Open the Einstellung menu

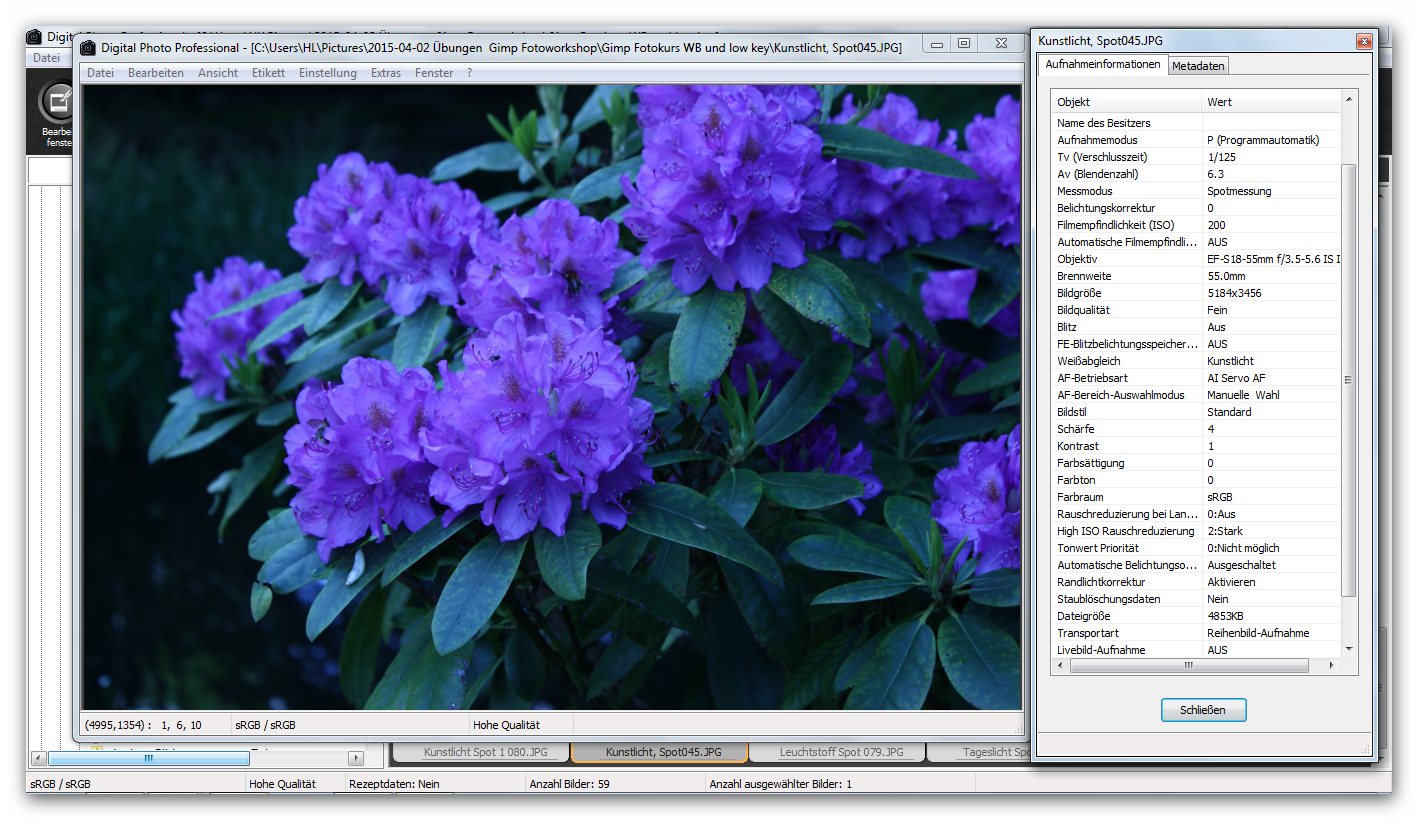[x=328, y=73]
